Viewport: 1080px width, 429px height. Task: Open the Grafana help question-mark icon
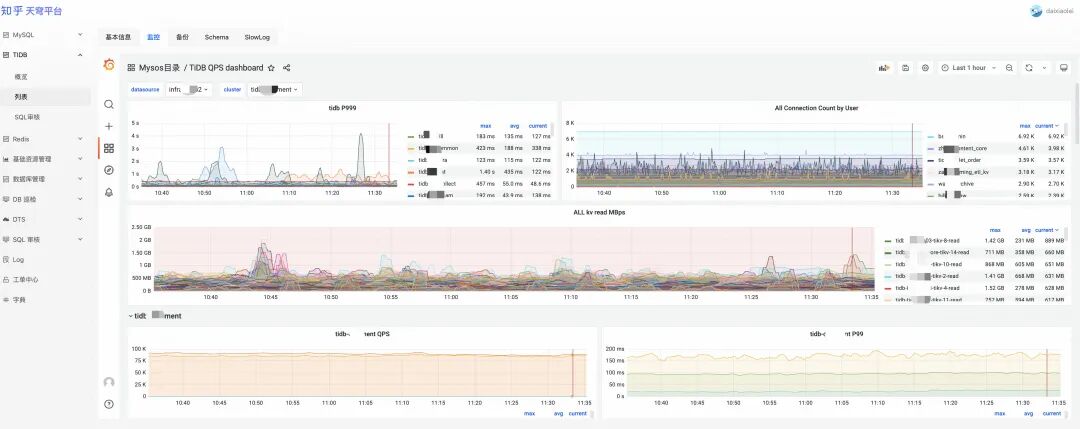click(x=109, y=404)
